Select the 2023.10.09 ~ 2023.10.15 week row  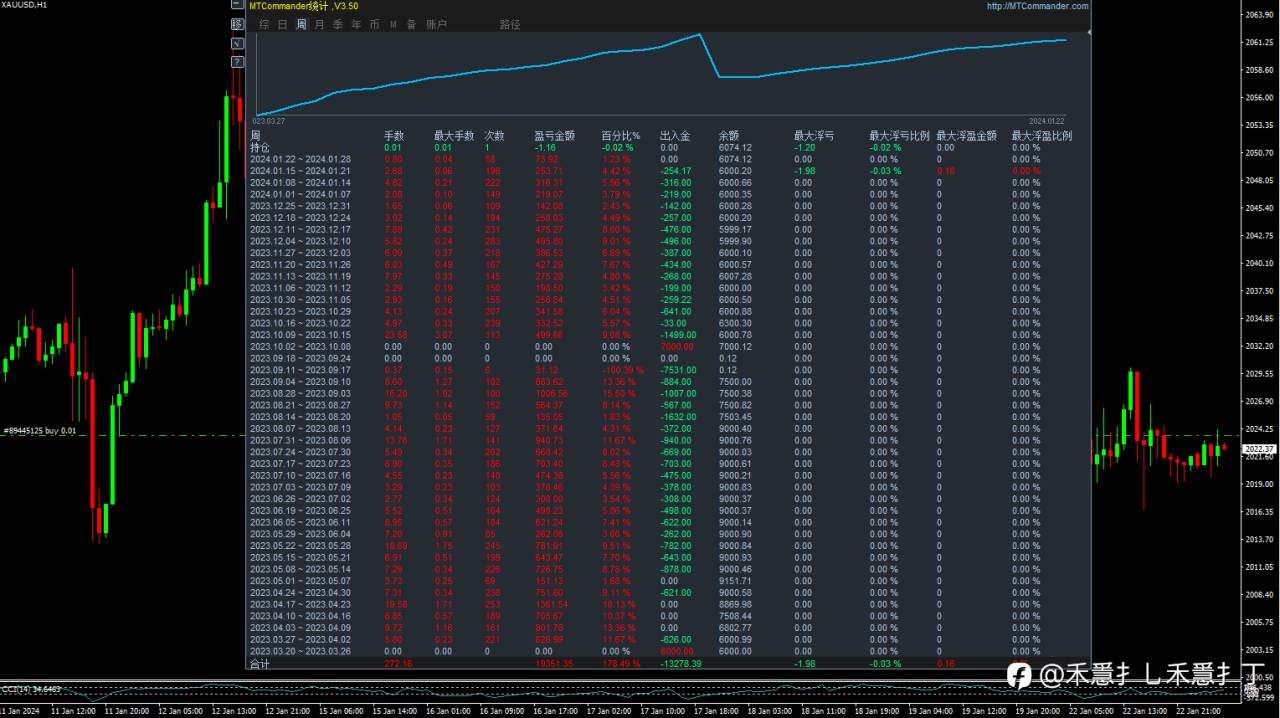click(x=668, y=334)
